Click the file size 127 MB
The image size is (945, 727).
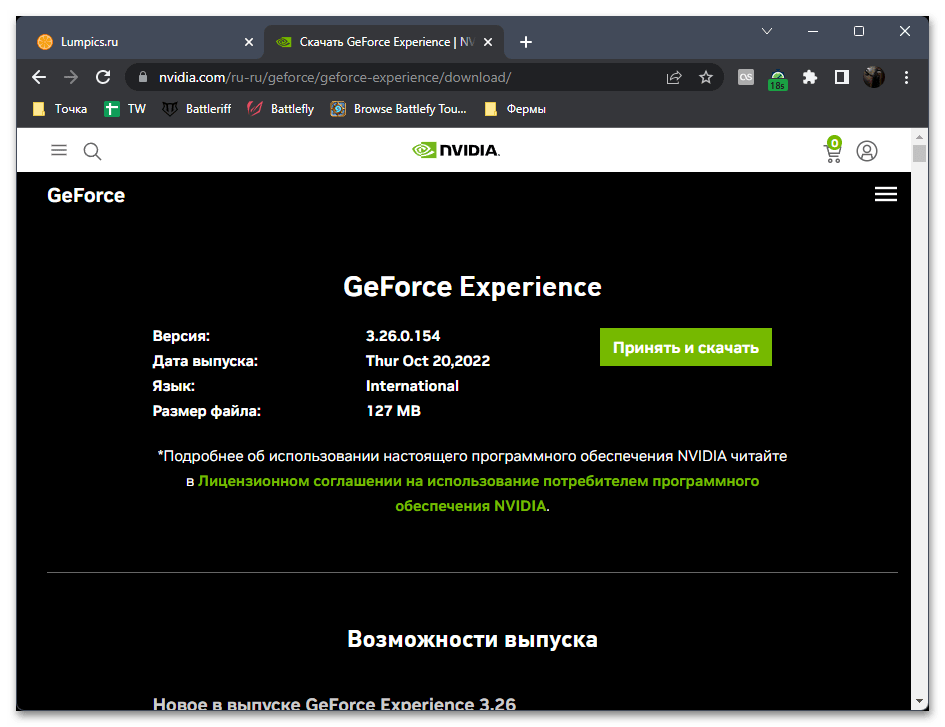pyautogui.click(x=394, y=411)
